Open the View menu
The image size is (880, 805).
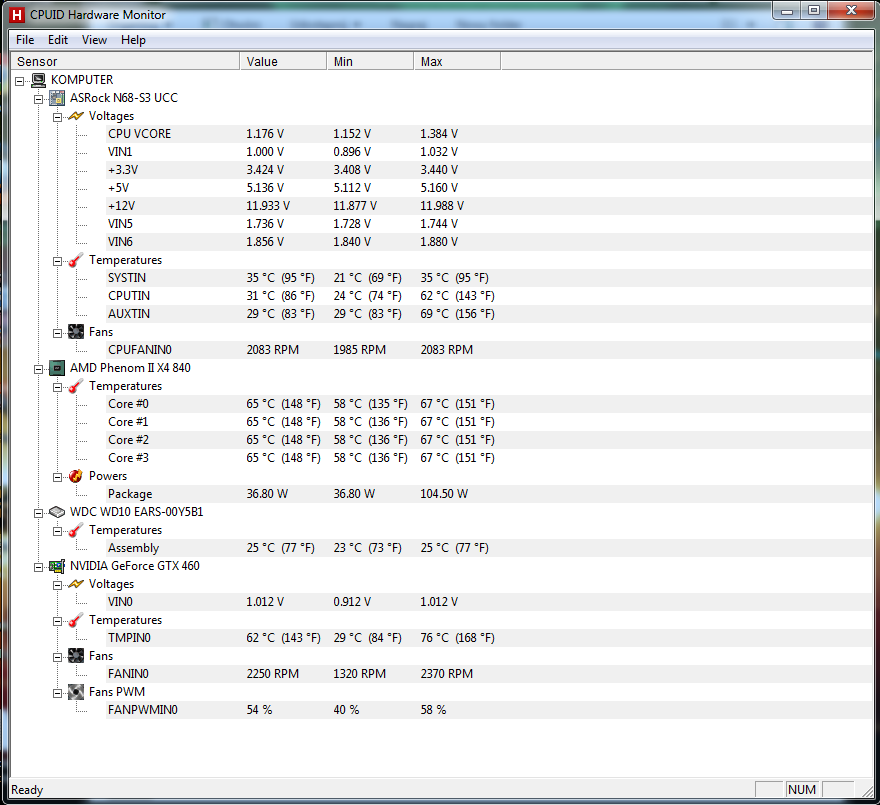click(x=94, y=40)
